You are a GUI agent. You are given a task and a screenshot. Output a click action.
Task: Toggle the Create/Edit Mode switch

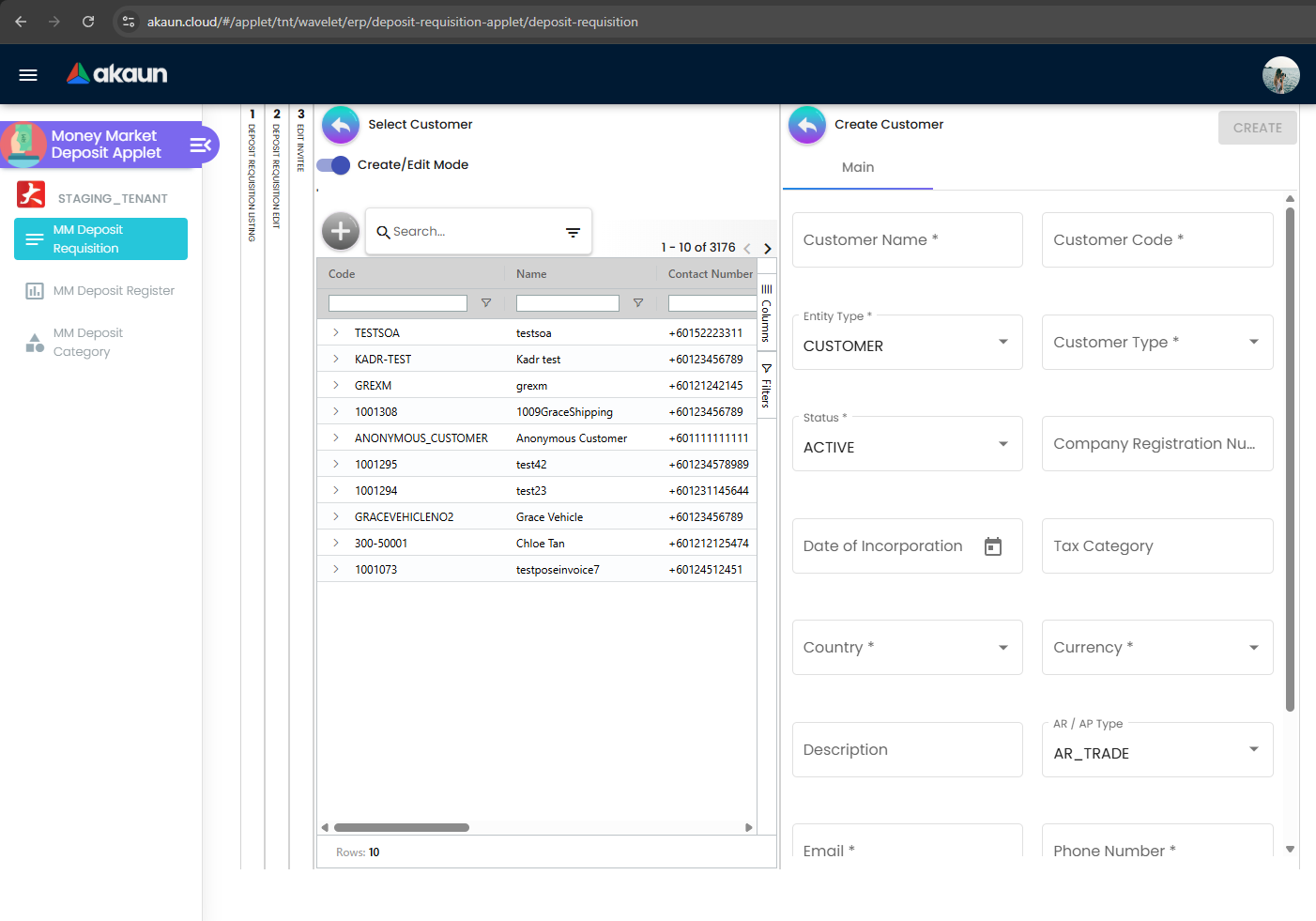click(331, 162)
